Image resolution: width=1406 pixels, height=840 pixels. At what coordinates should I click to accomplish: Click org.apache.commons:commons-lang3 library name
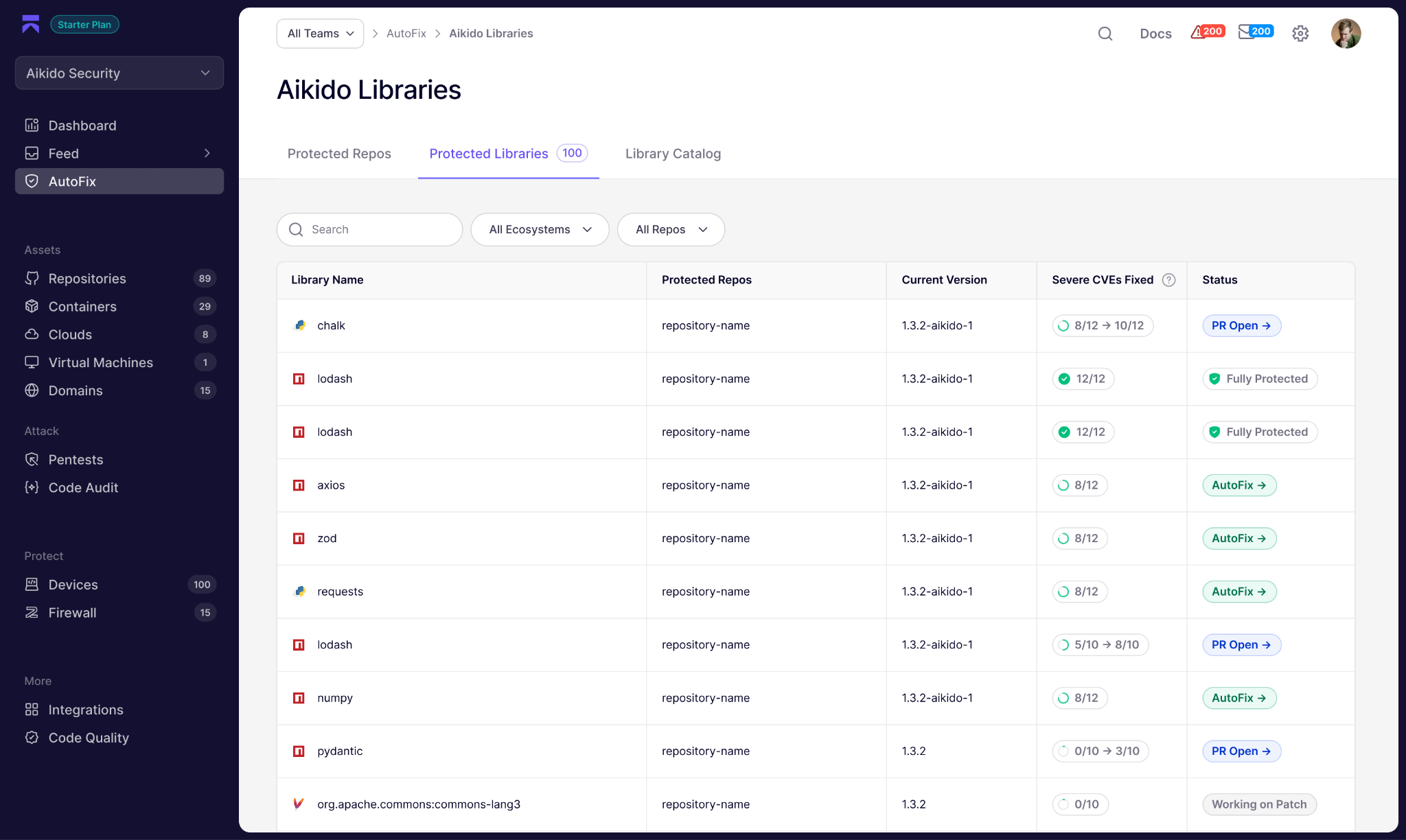coord(419,804)
